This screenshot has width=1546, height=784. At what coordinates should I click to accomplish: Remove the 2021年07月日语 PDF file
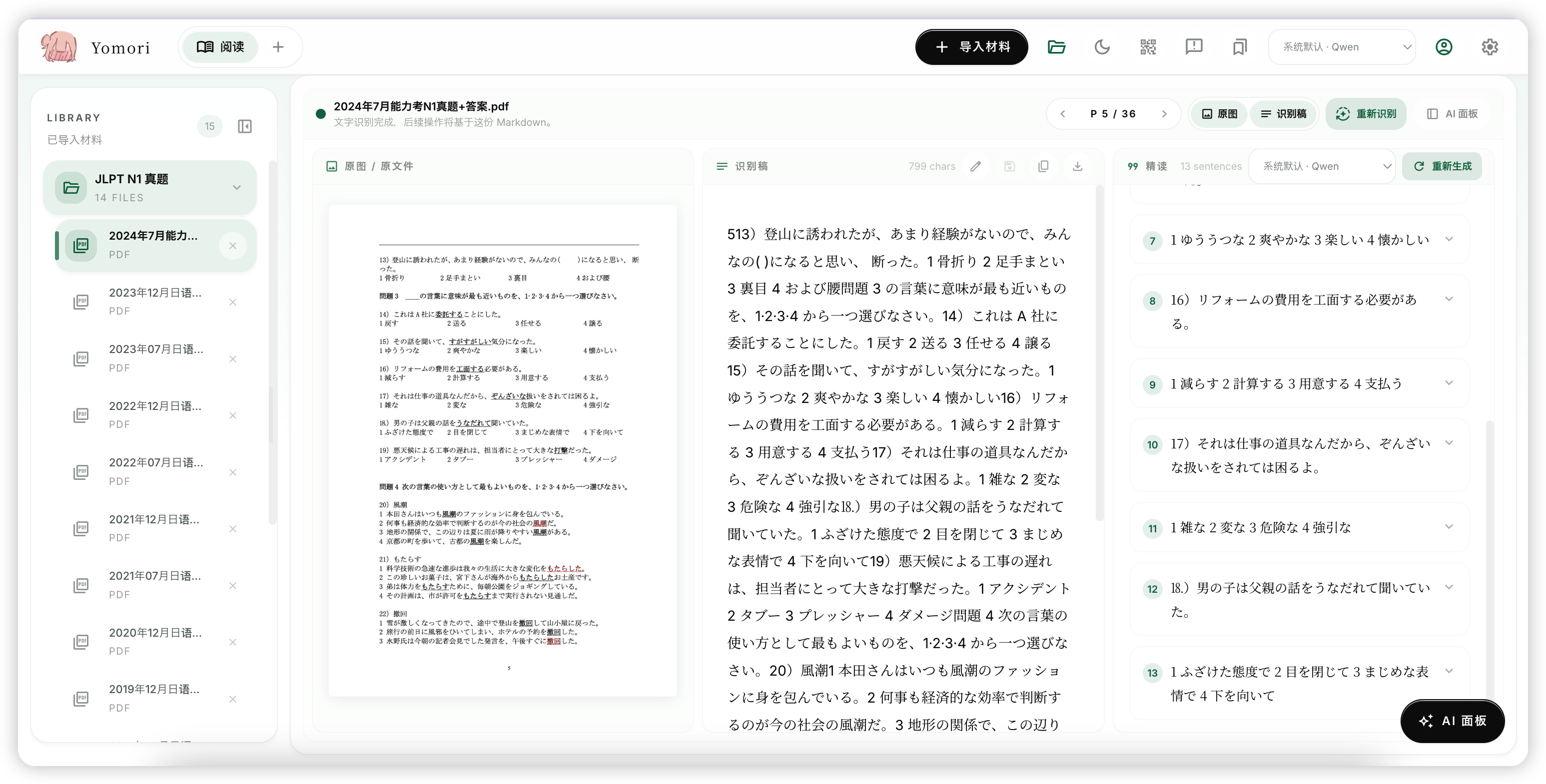[233, 585]
